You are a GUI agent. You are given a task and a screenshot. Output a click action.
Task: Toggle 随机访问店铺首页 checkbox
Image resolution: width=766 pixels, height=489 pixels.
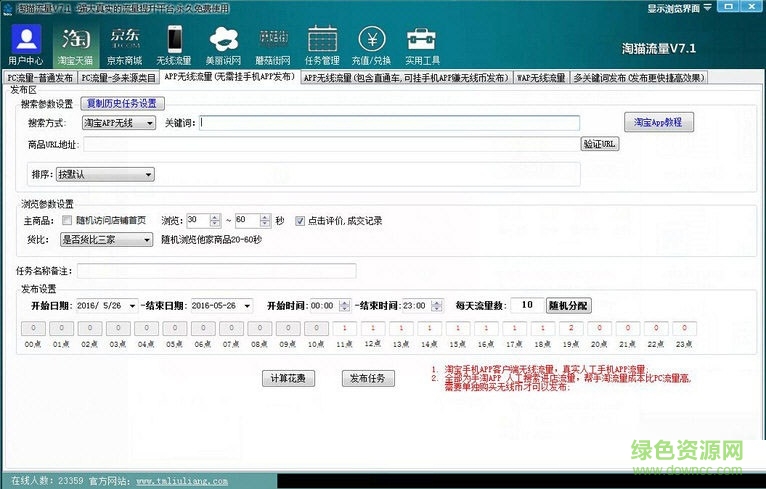pos(67,220)
